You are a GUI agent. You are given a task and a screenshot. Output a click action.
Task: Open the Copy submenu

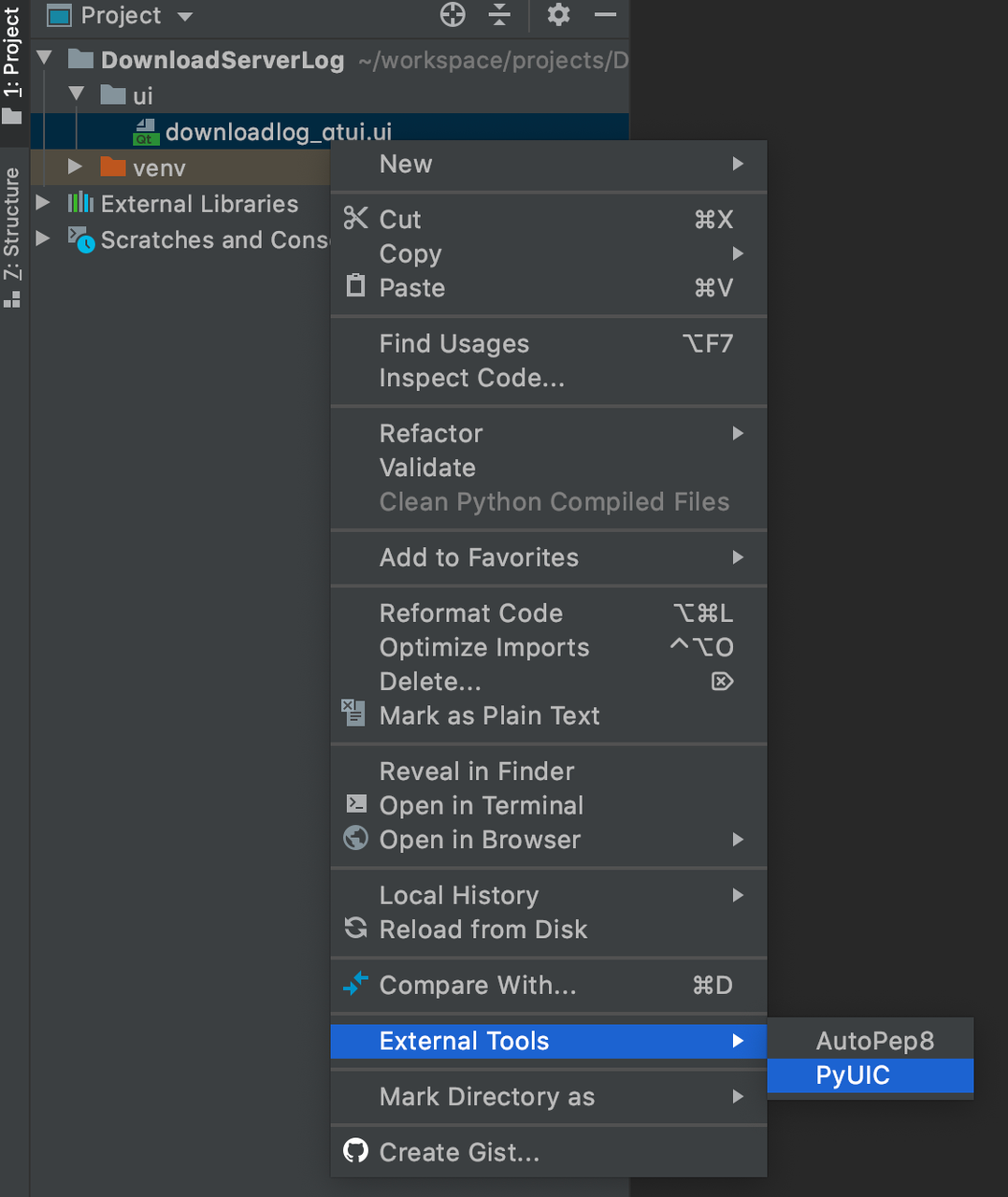pos(549,253)
